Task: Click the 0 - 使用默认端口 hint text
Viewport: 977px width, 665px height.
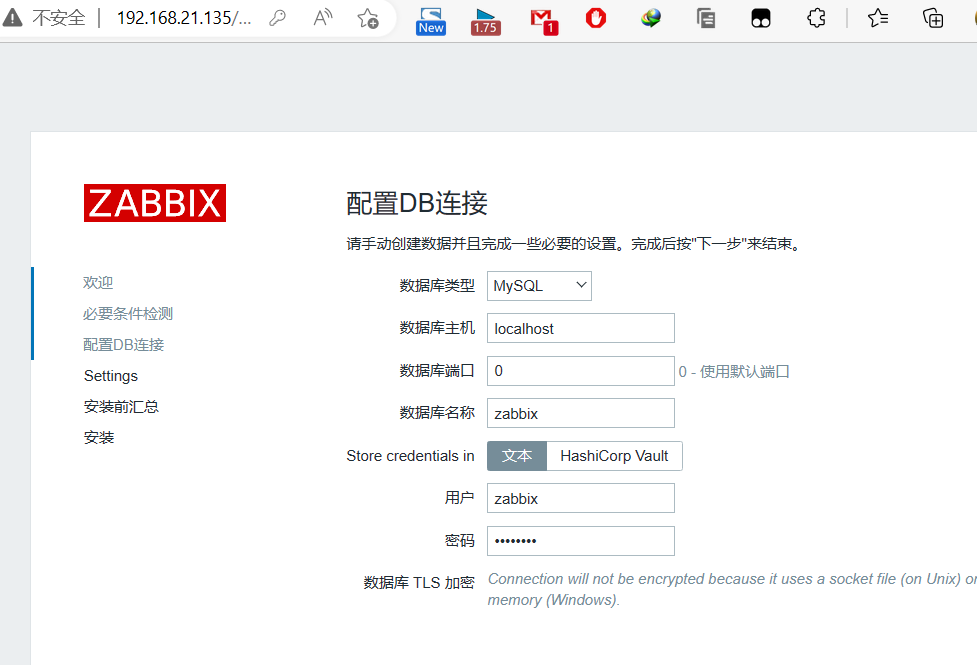Action: coord(734,371)
